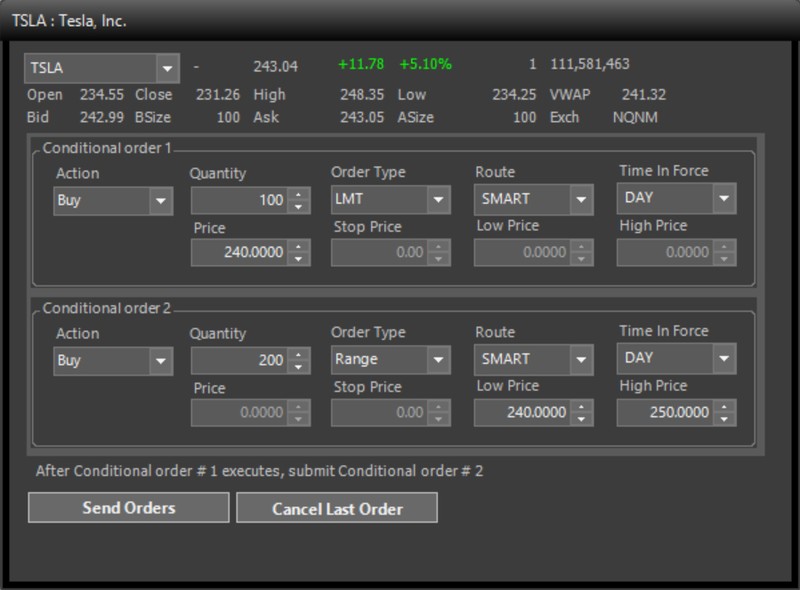Open Time In Force dropdown in order 1

[x=724, y=198]
